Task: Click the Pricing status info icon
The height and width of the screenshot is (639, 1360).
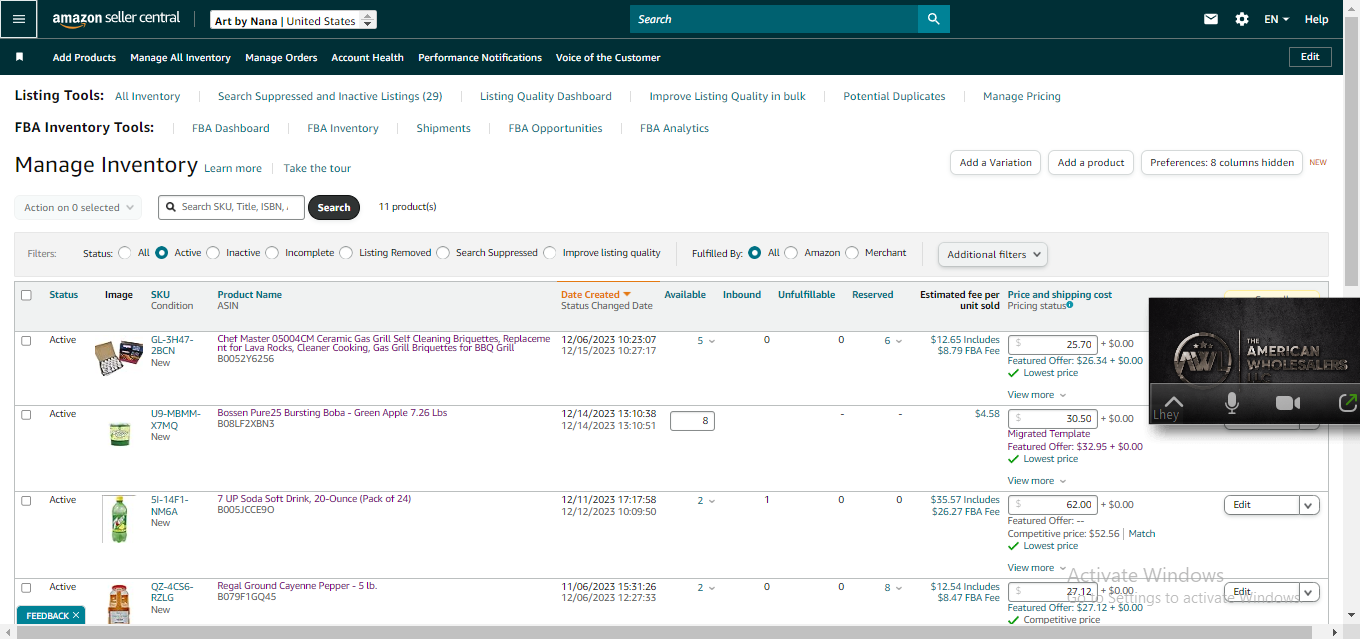Action: click(x=1070, y=305)
